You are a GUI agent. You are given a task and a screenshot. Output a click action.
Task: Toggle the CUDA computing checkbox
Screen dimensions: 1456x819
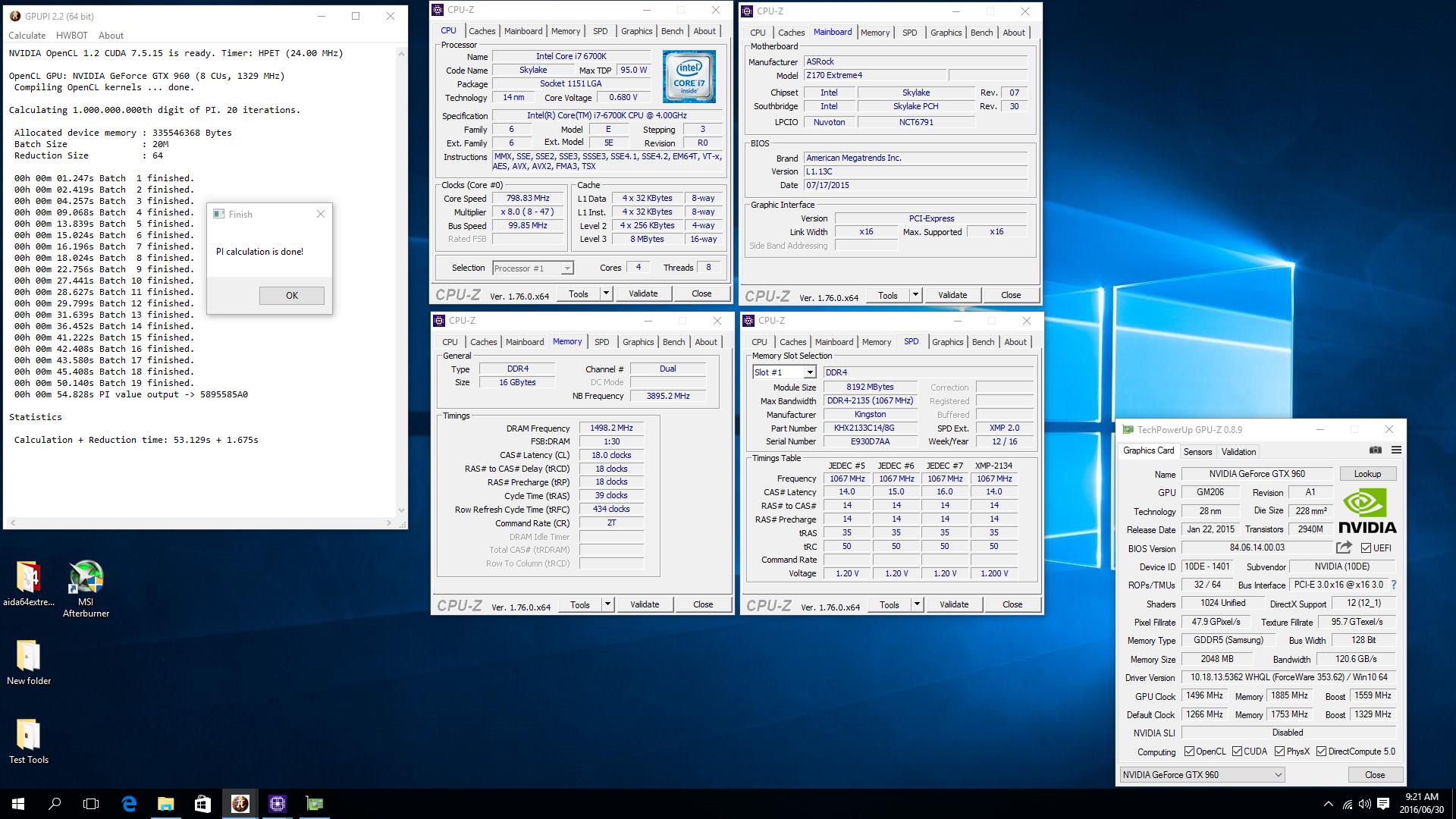[1237, 752]
